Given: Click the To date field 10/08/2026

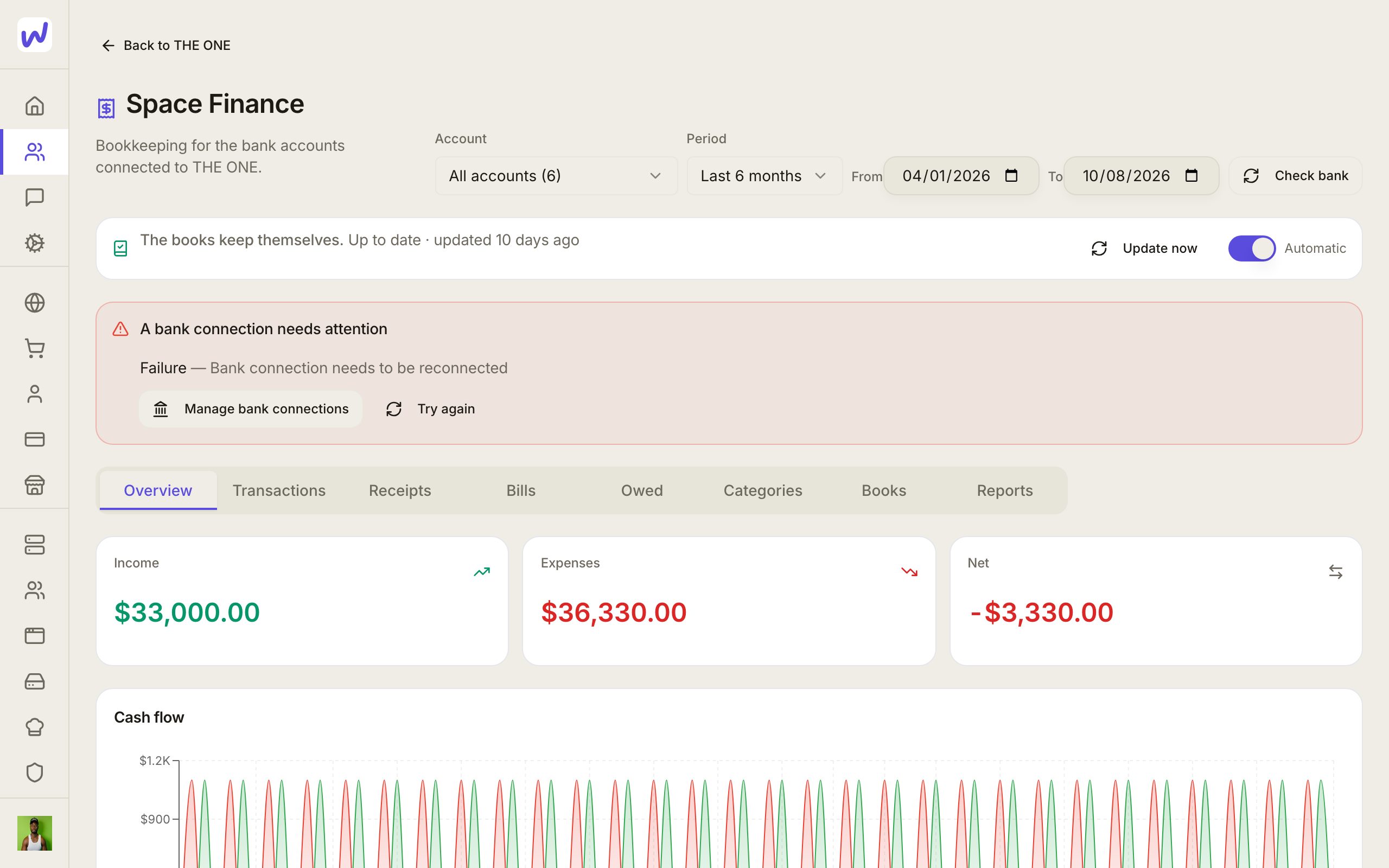Looking at the screenshot, I should click(1141, 176).
